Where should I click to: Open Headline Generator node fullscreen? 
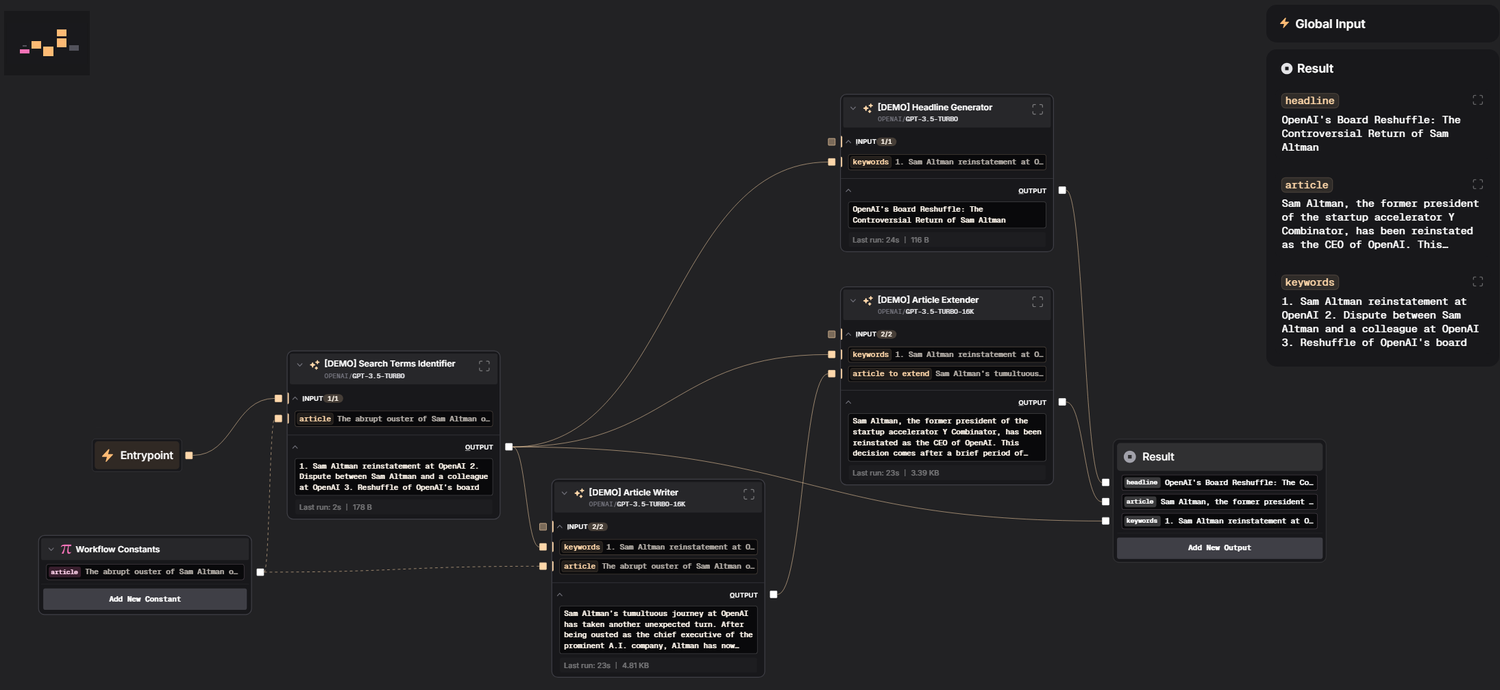(x=1037, y=109)
